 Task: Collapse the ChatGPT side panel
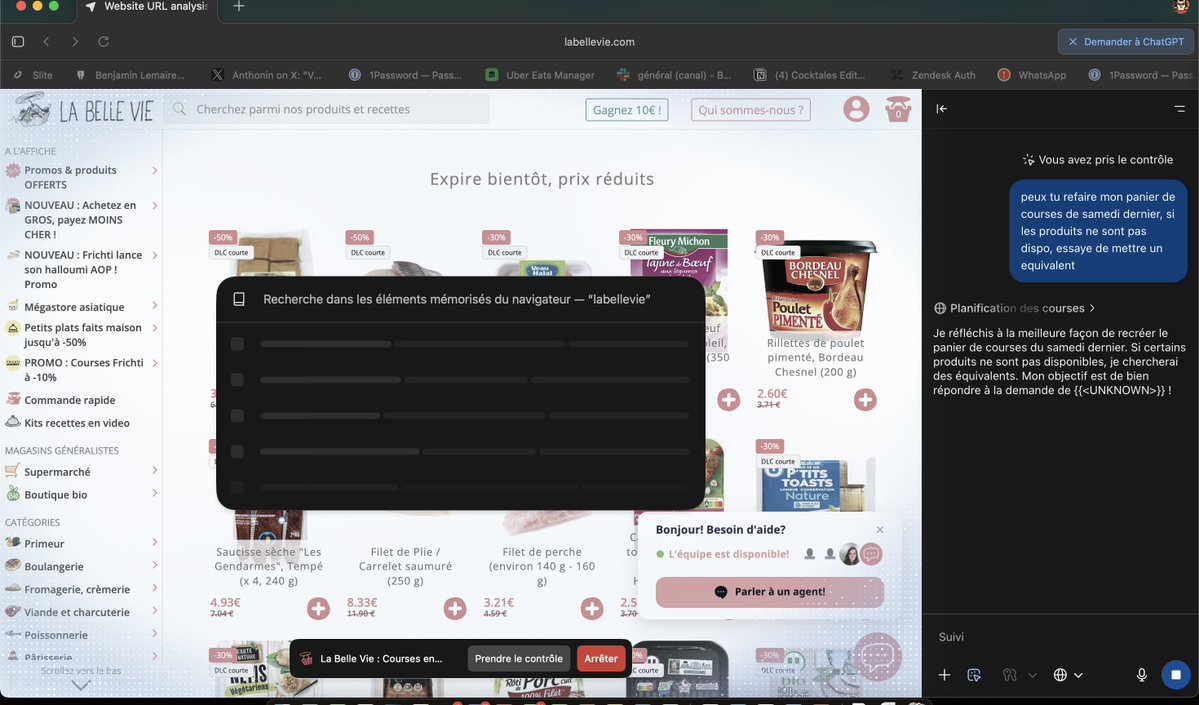point(941,109)
